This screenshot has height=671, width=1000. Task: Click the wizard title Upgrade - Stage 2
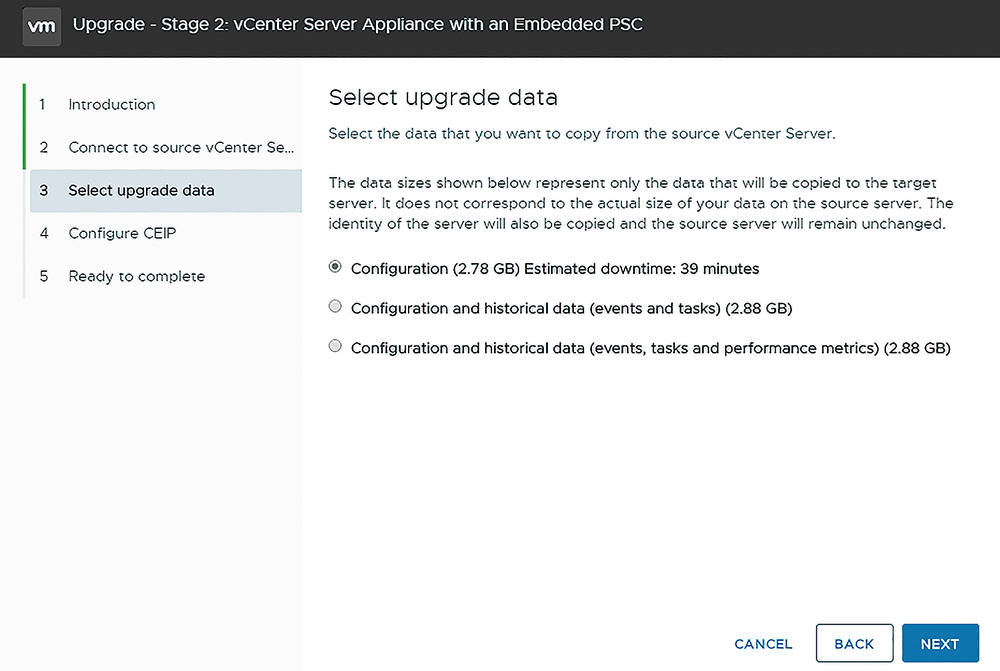pyautogui.click(x=358, y=24)
